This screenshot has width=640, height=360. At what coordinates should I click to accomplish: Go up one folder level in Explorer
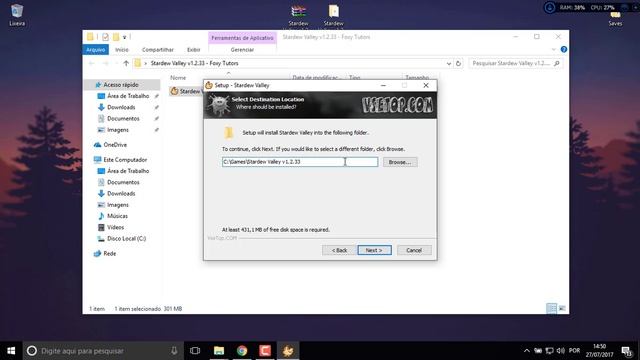click(126, 63)
